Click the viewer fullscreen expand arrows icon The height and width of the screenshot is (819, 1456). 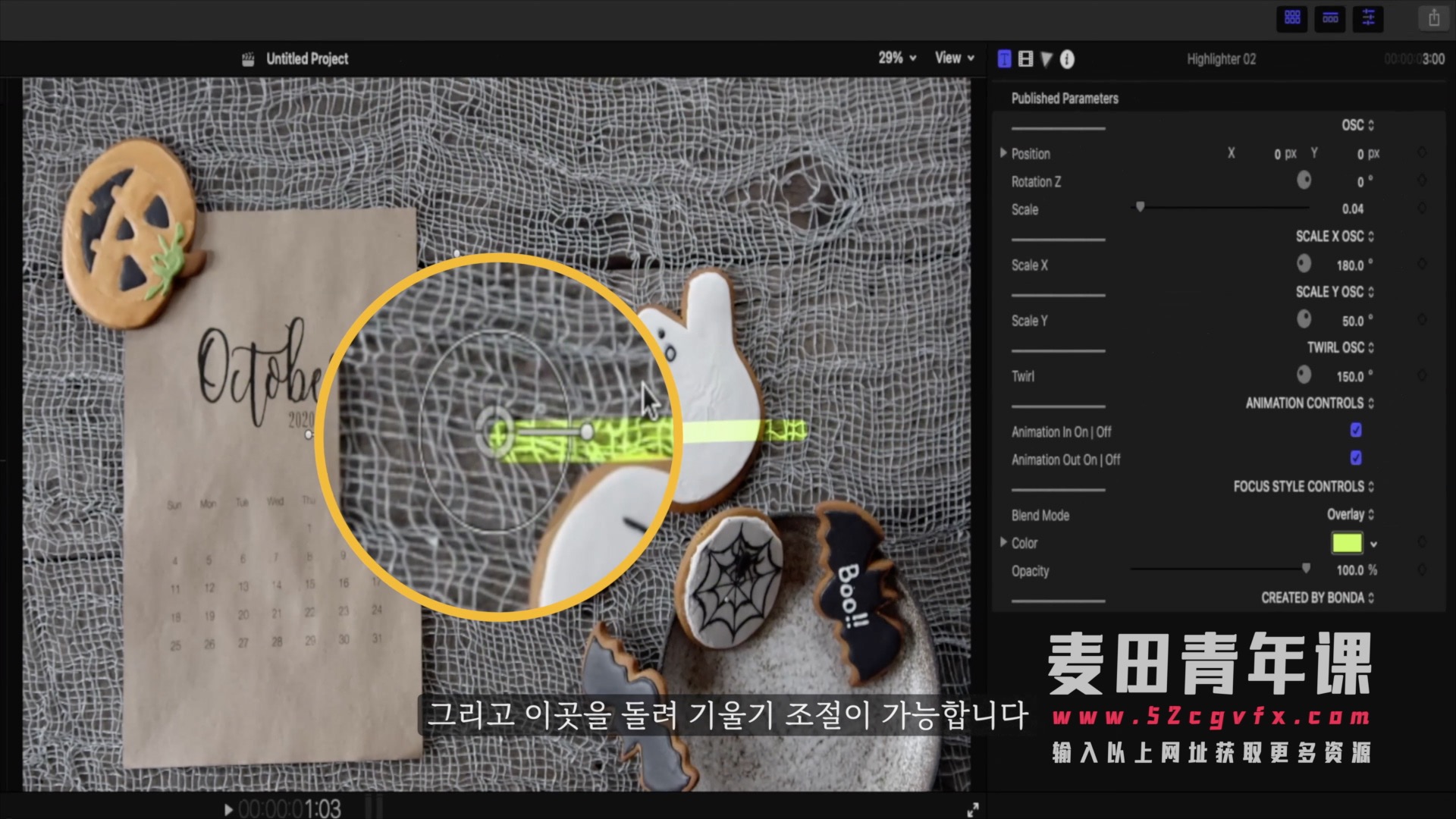[973, 809]
